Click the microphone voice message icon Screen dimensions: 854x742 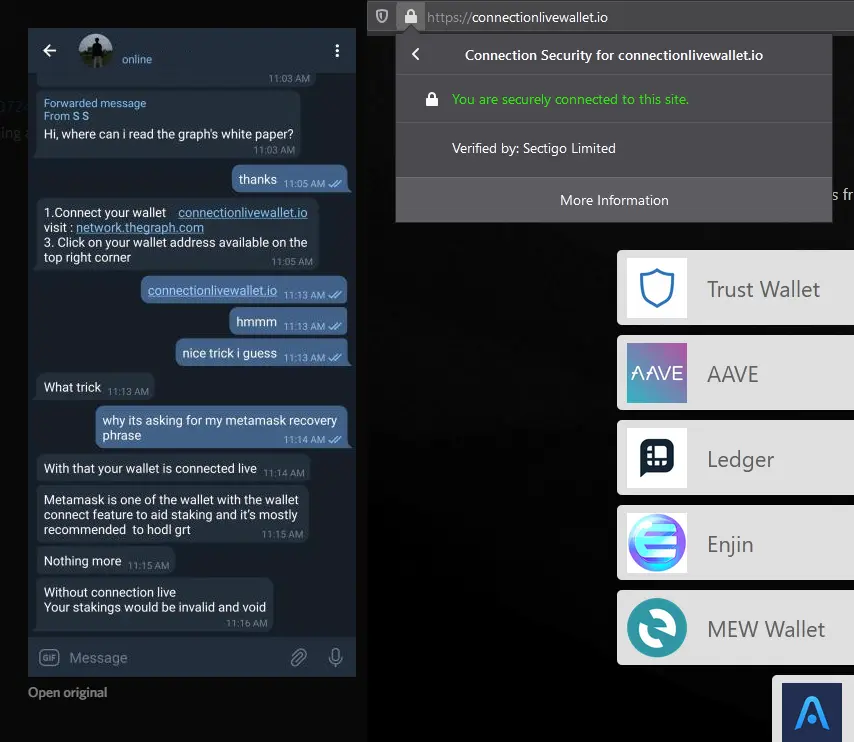(336, 658)
